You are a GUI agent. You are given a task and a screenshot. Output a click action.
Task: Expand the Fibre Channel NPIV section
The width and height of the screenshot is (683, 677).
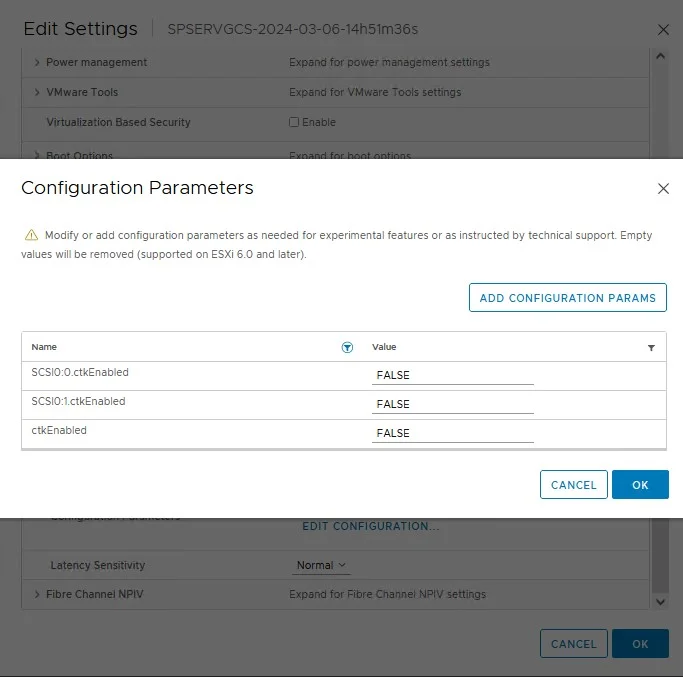37,594
